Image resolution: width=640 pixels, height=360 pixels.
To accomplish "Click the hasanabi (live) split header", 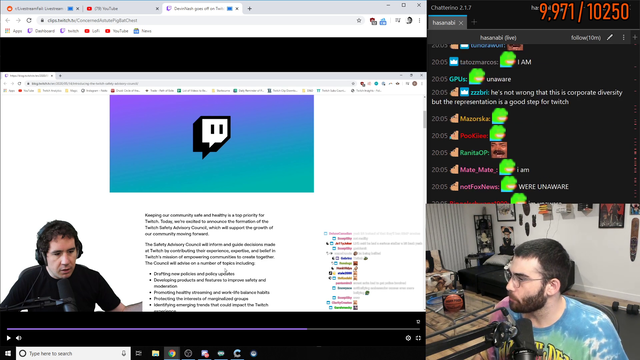I will click(498, 38).
